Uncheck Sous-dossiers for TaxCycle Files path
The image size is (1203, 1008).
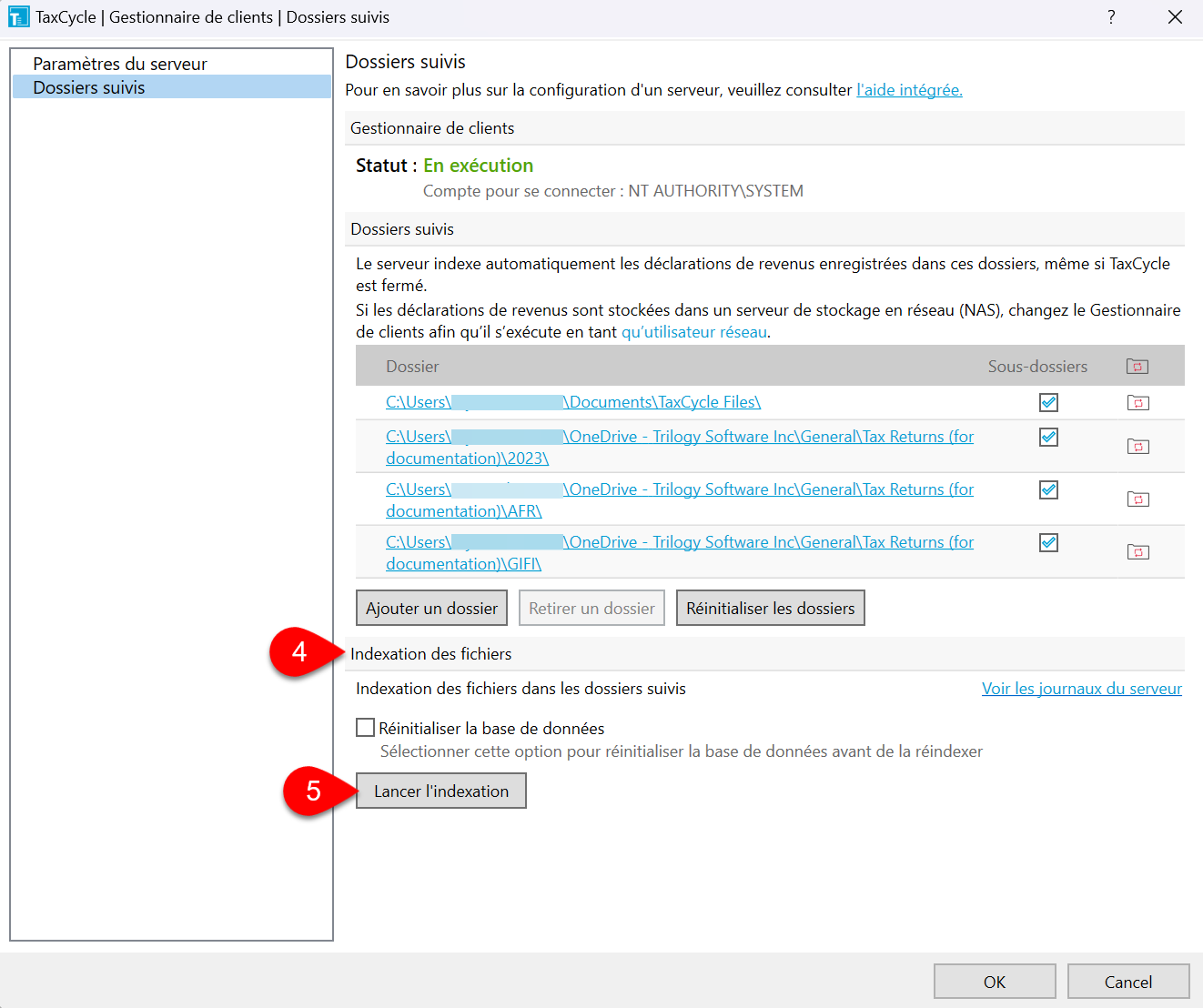point(1048,402)
